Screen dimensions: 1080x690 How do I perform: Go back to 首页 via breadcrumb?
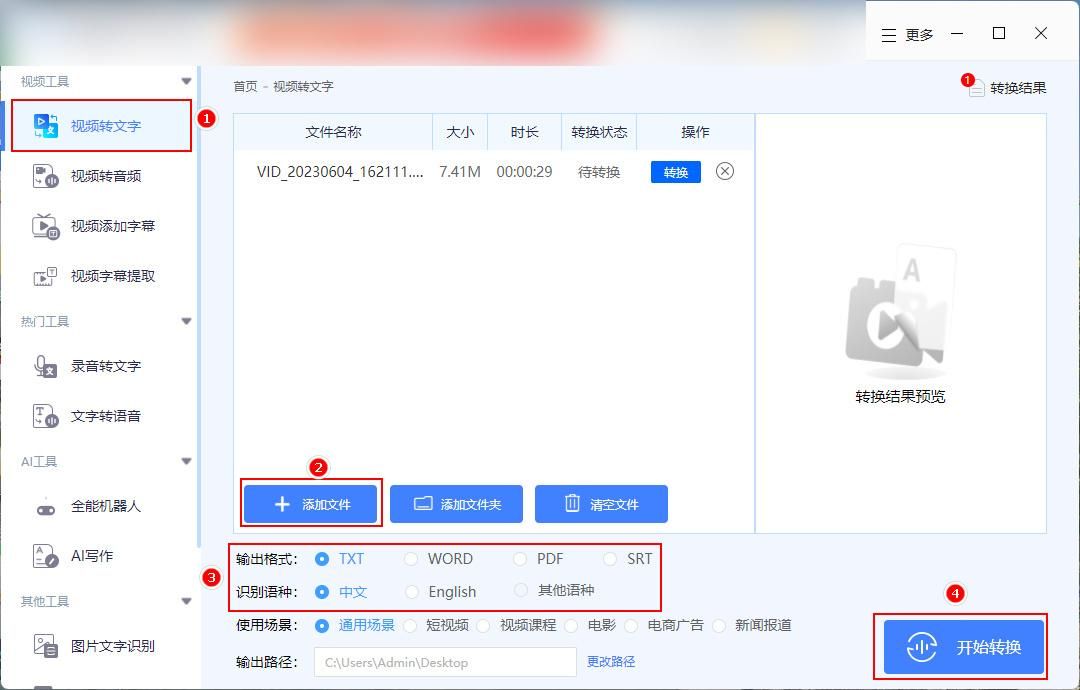click(x=245, y=86)
